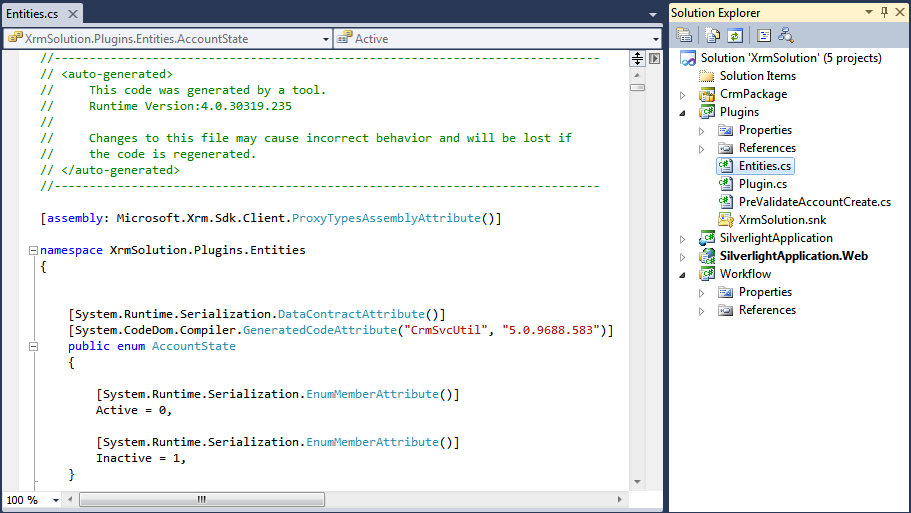Open Properties from Solution Explorer toolbar
911x513 pixels.
point(684,35)
